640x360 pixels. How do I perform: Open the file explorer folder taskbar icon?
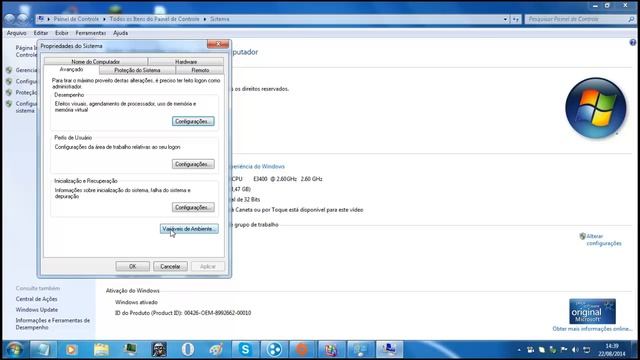101,349
